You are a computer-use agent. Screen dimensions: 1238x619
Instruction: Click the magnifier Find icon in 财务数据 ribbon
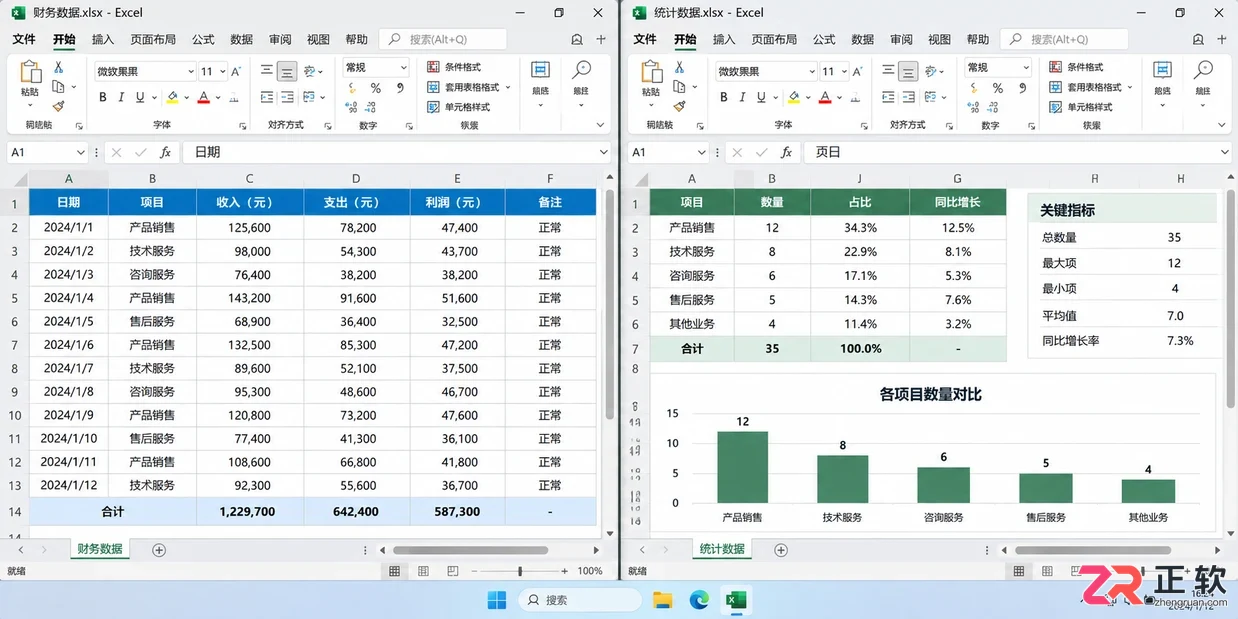(x=581, y=70)
